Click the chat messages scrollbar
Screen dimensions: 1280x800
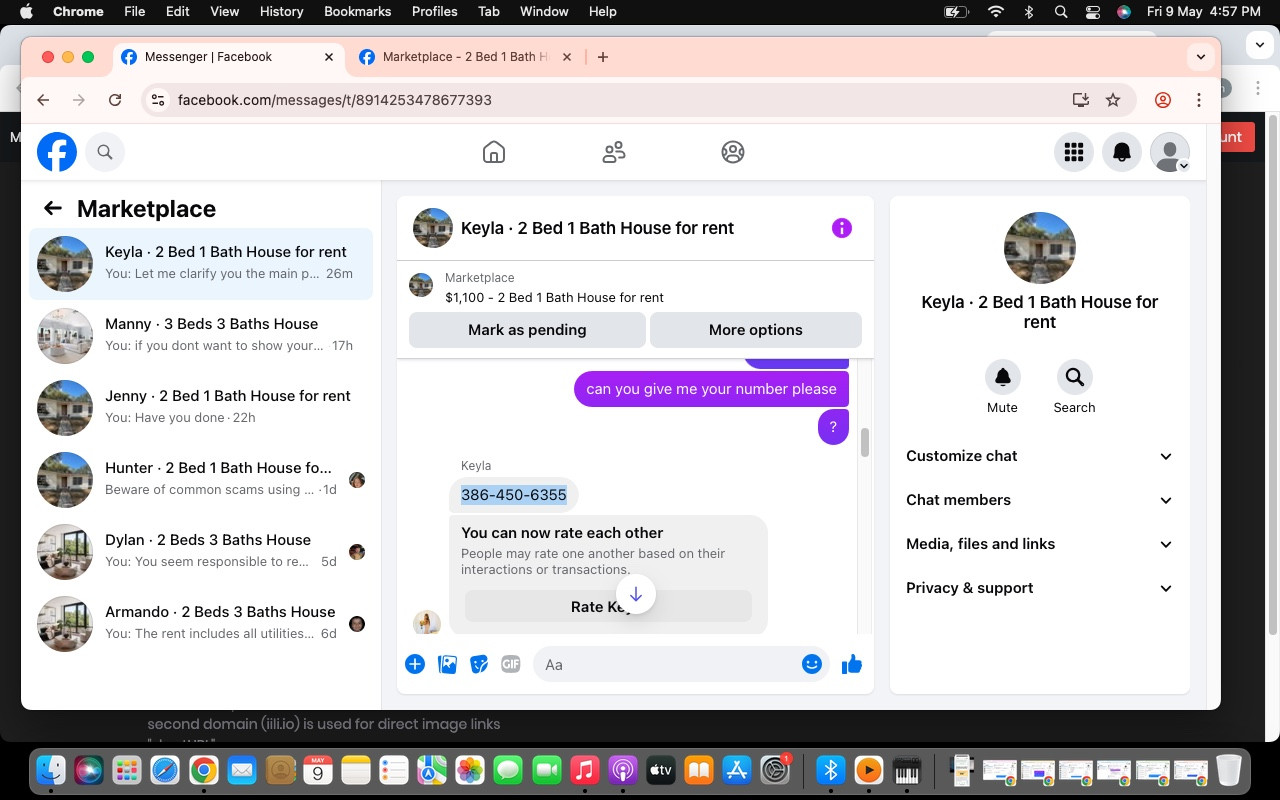(x=865, y=442)
